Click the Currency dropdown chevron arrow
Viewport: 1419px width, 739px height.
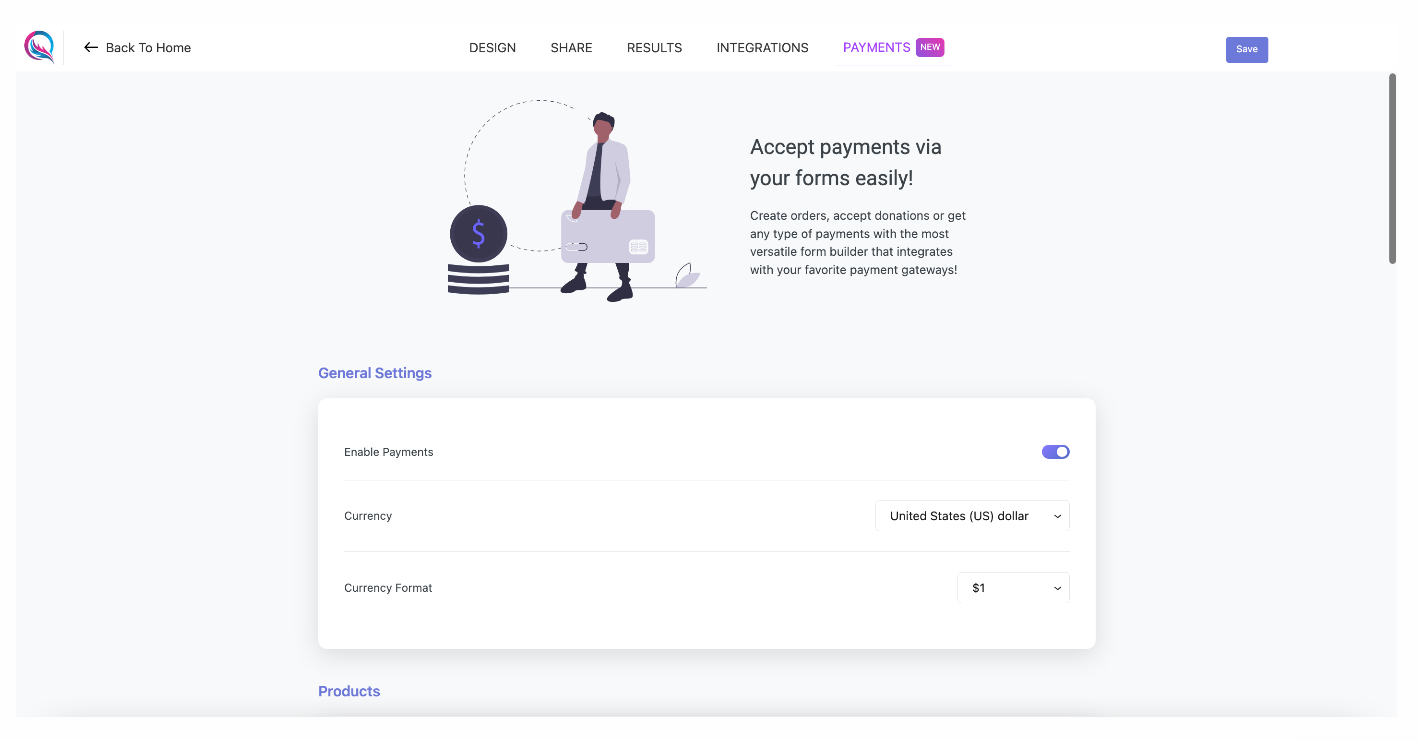(1057, 516)
